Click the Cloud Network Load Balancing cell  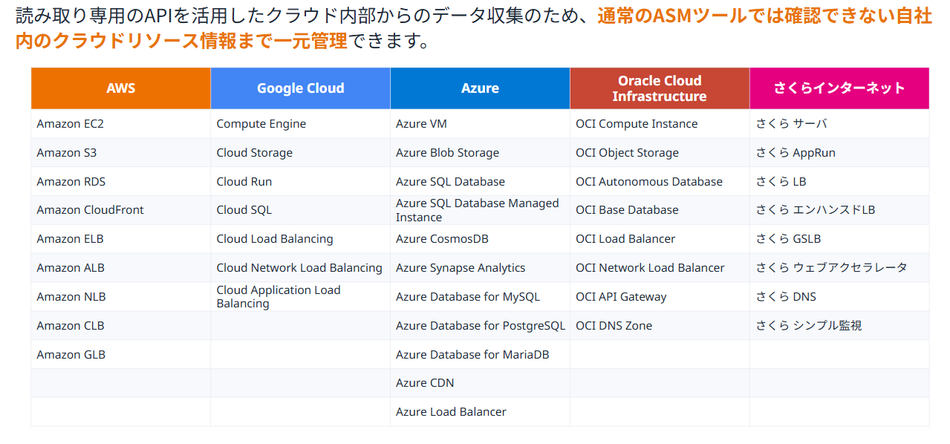(301, 268)
